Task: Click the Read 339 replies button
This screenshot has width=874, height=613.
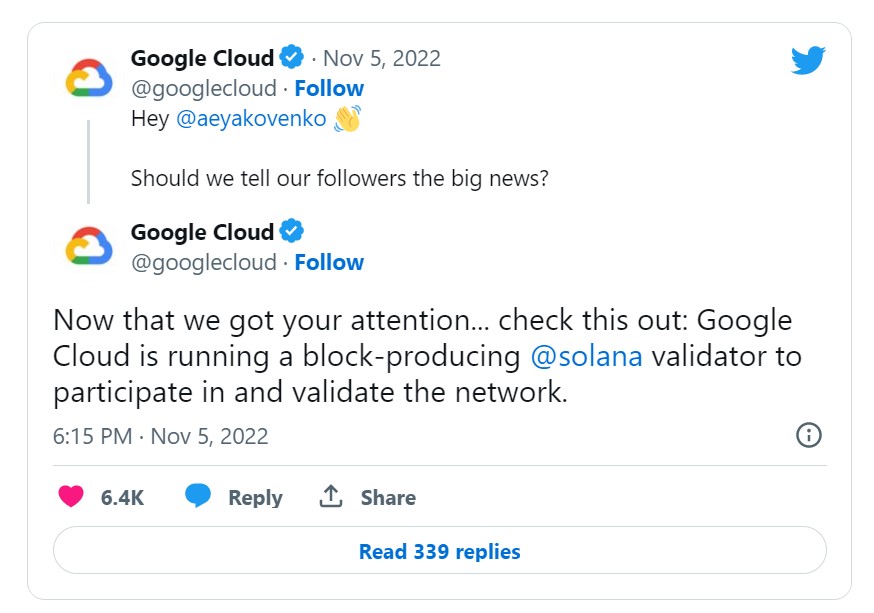Action: pyautogui.click(x=439, y=551)
